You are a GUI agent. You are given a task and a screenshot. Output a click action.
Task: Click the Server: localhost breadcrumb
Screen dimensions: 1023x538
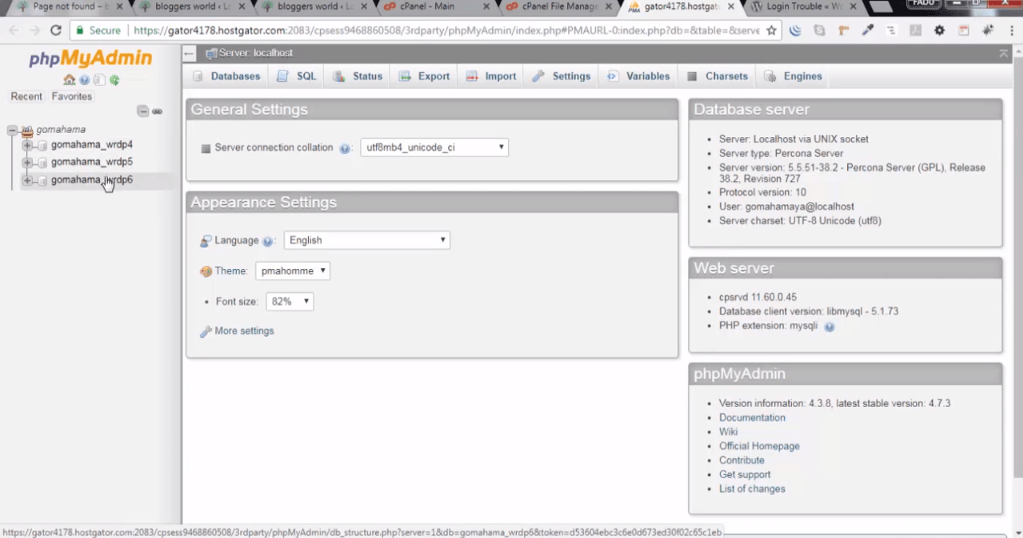coord(255,53)
